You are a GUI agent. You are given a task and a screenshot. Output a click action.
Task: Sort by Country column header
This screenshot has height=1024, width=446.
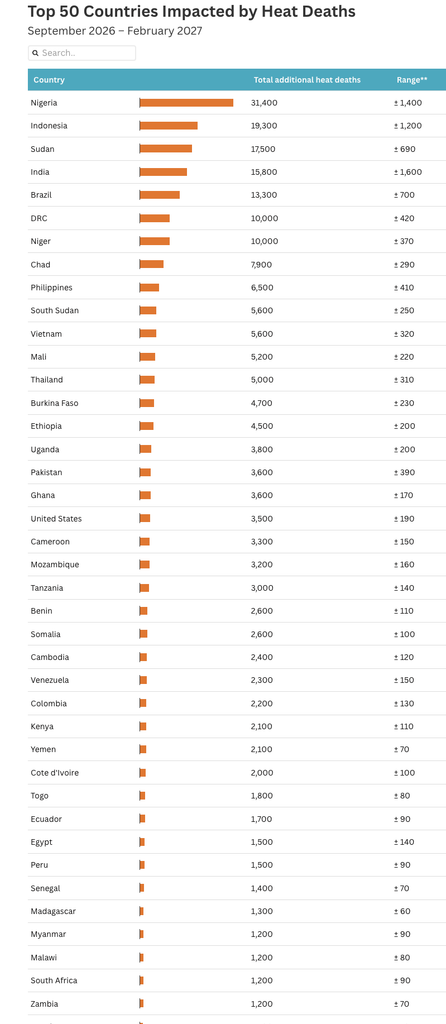[49, 80]
